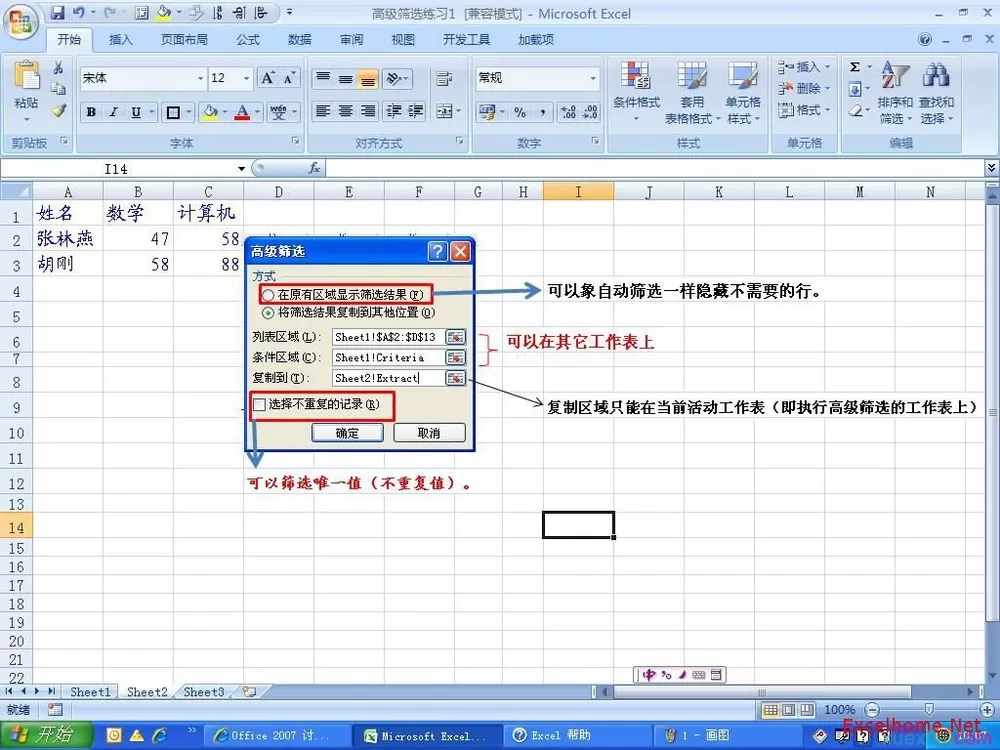Increase the font size
1000x750 pixels.
point(268,78)
